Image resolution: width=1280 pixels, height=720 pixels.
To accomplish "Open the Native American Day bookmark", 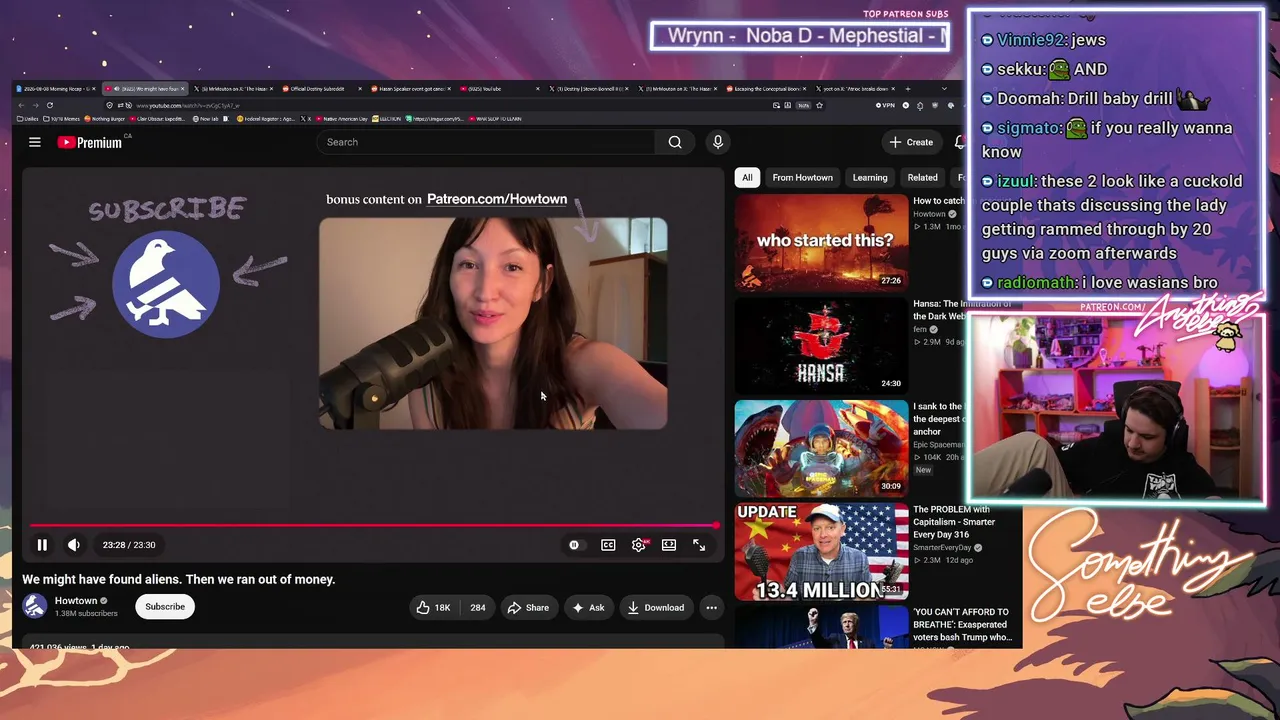I will (x=342, y=119).
